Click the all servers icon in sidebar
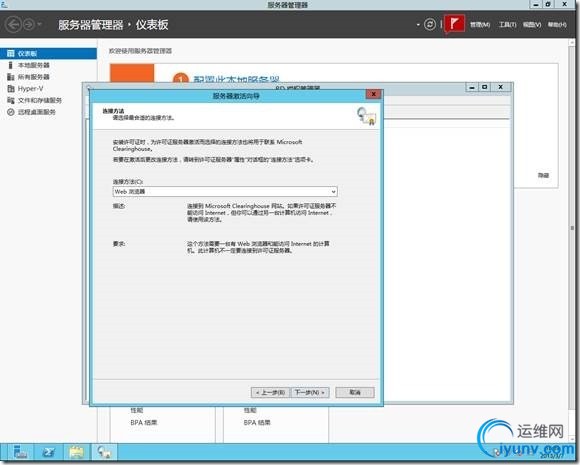Screen dimensions: 580x465 coord(11,77)
